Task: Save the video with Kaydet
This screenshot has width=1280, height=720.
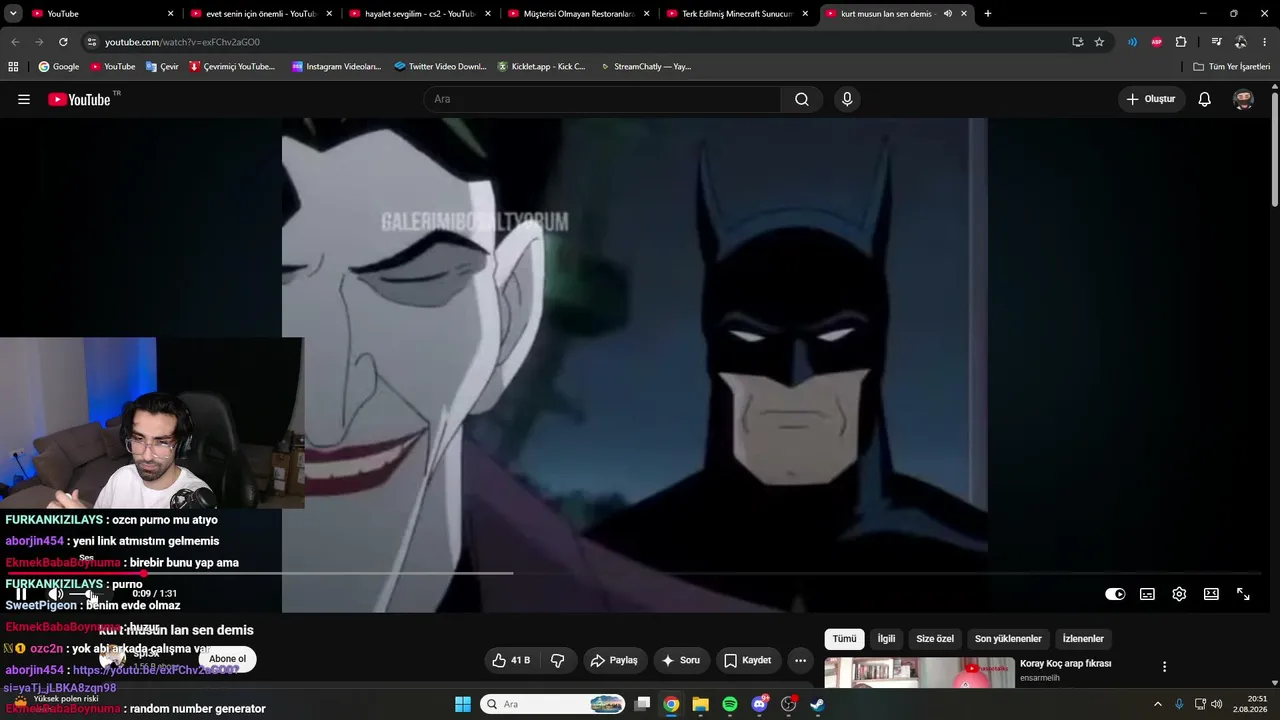Action: pyautogui.click(x=747, y=660)
